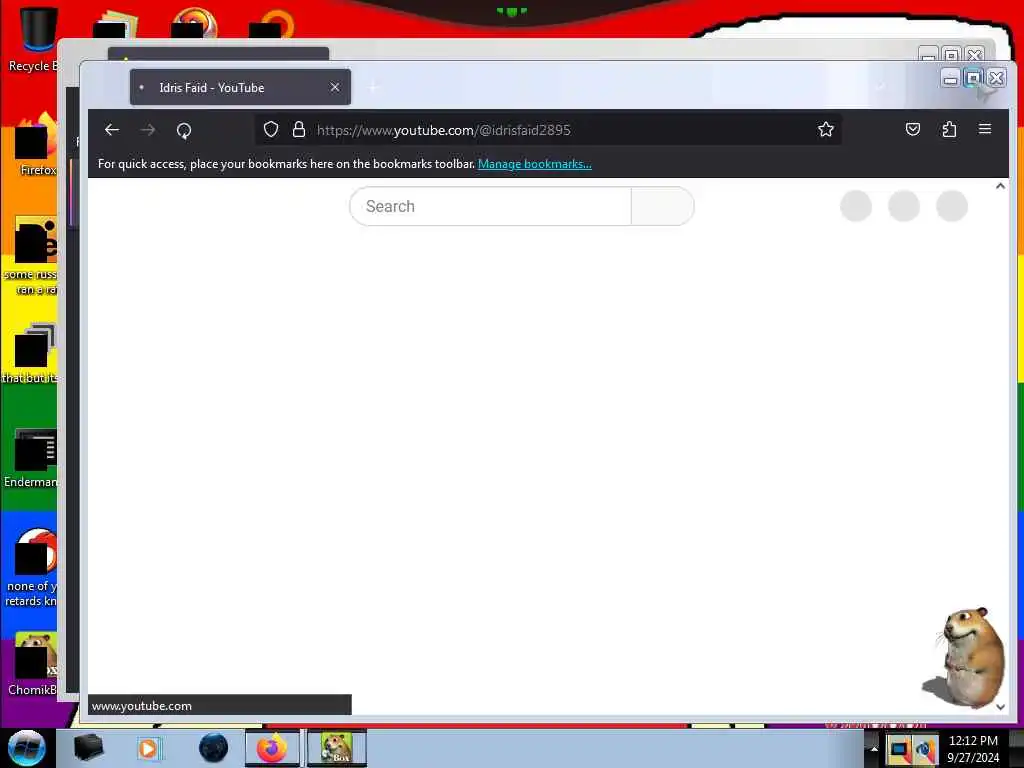1024x768 pixels.
Task: Open the Firefox desktop shortcut
Action: pos(36,145)
